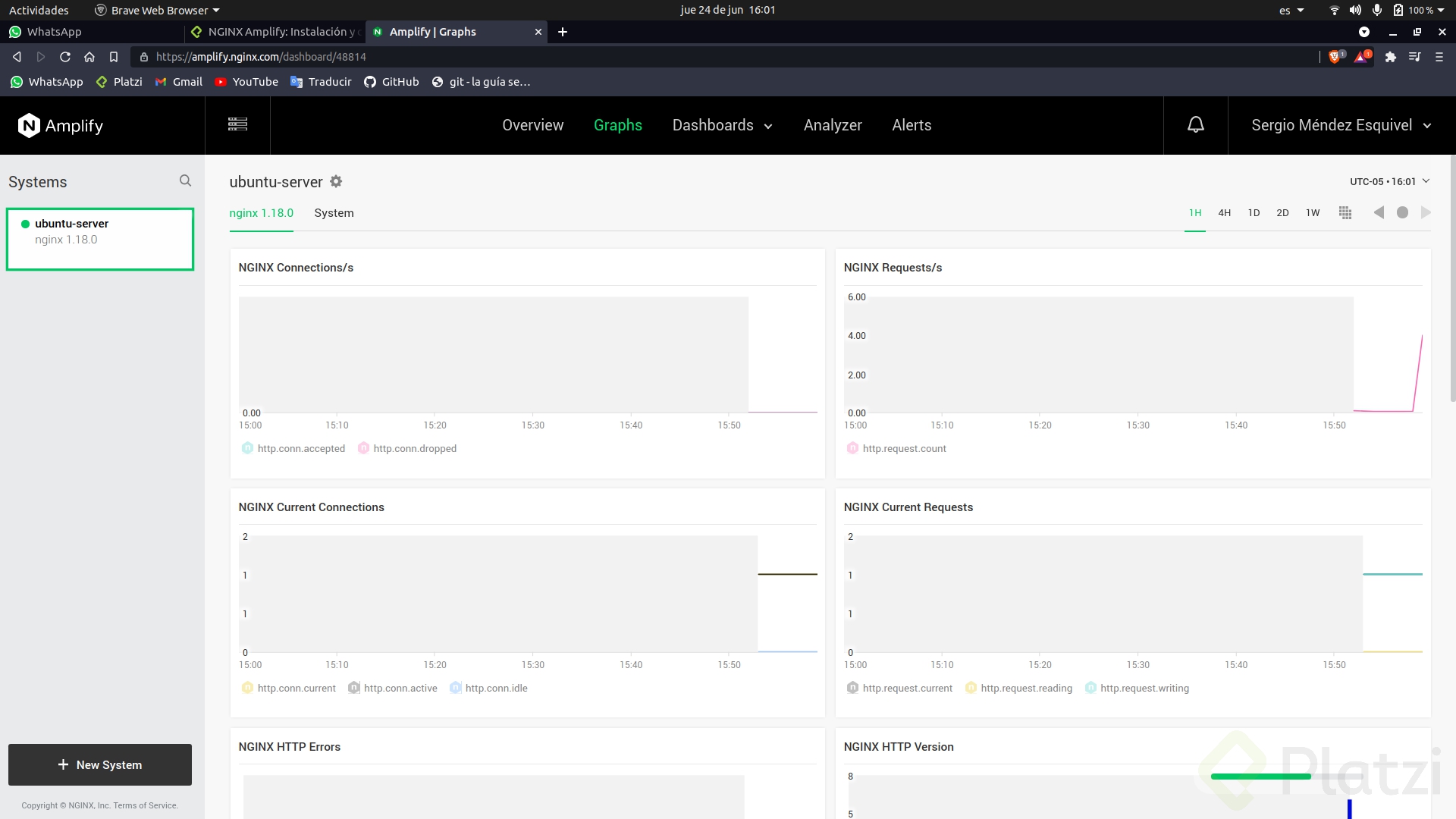
Task: Open the Traducir bookmark
Action: tap(322, 82)
